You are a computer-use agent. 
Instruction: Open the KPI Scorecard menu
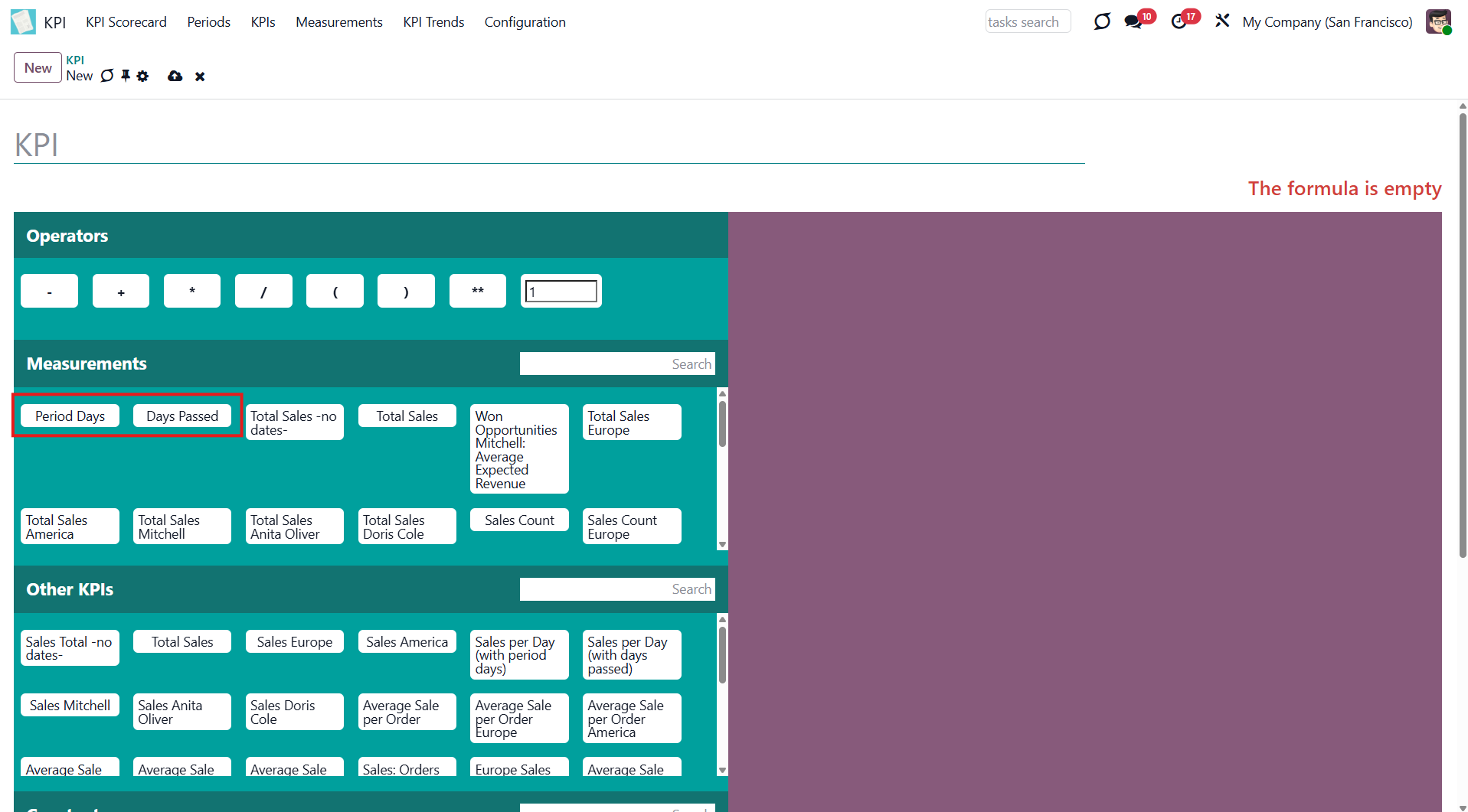[126, 22]
